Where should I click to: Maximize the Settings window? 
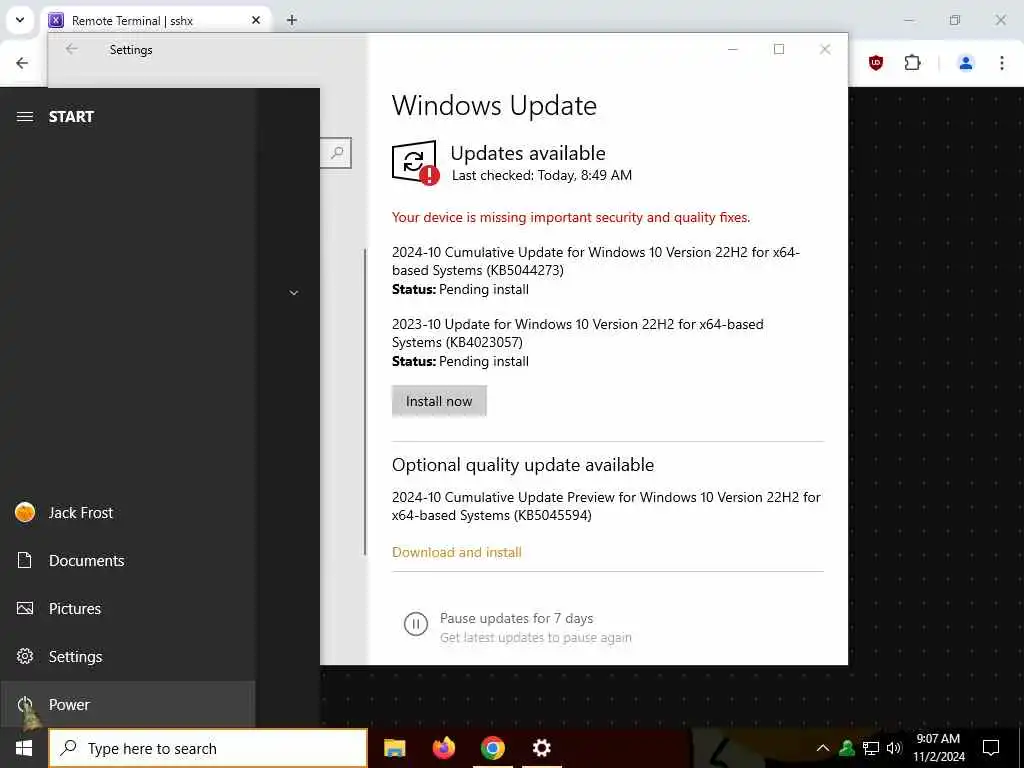click(x=778, y=49)
